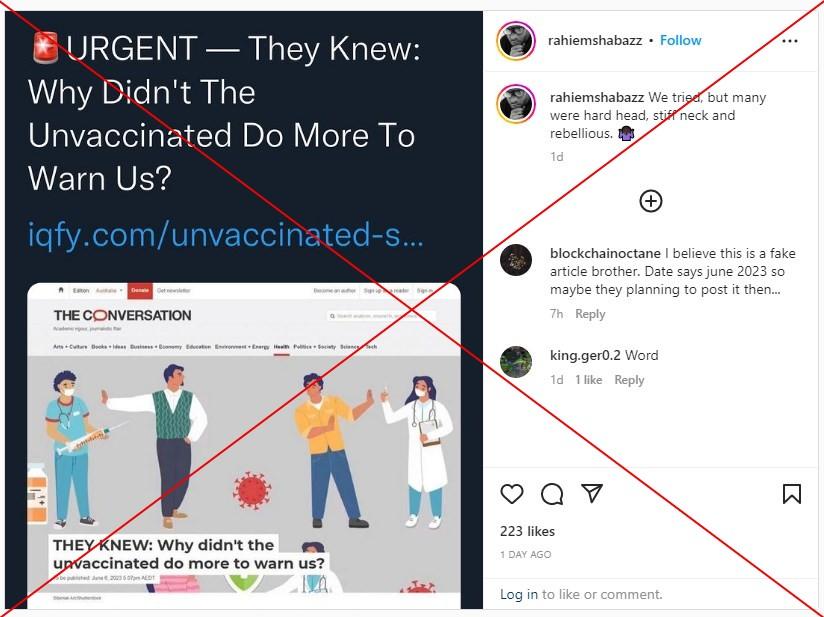Open blockchainoctane's avatar
The image size is (824, 617).
coord(516,260)
